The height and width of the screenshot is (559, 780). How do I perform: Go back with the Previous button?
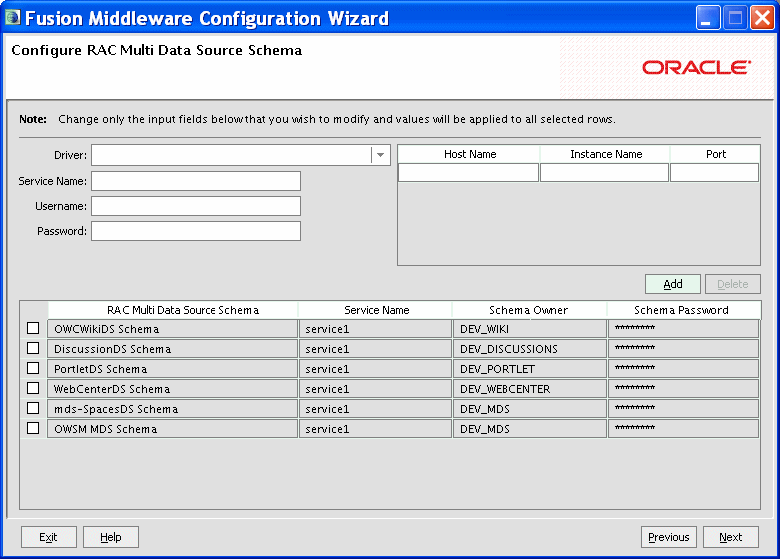pos(669,537)
